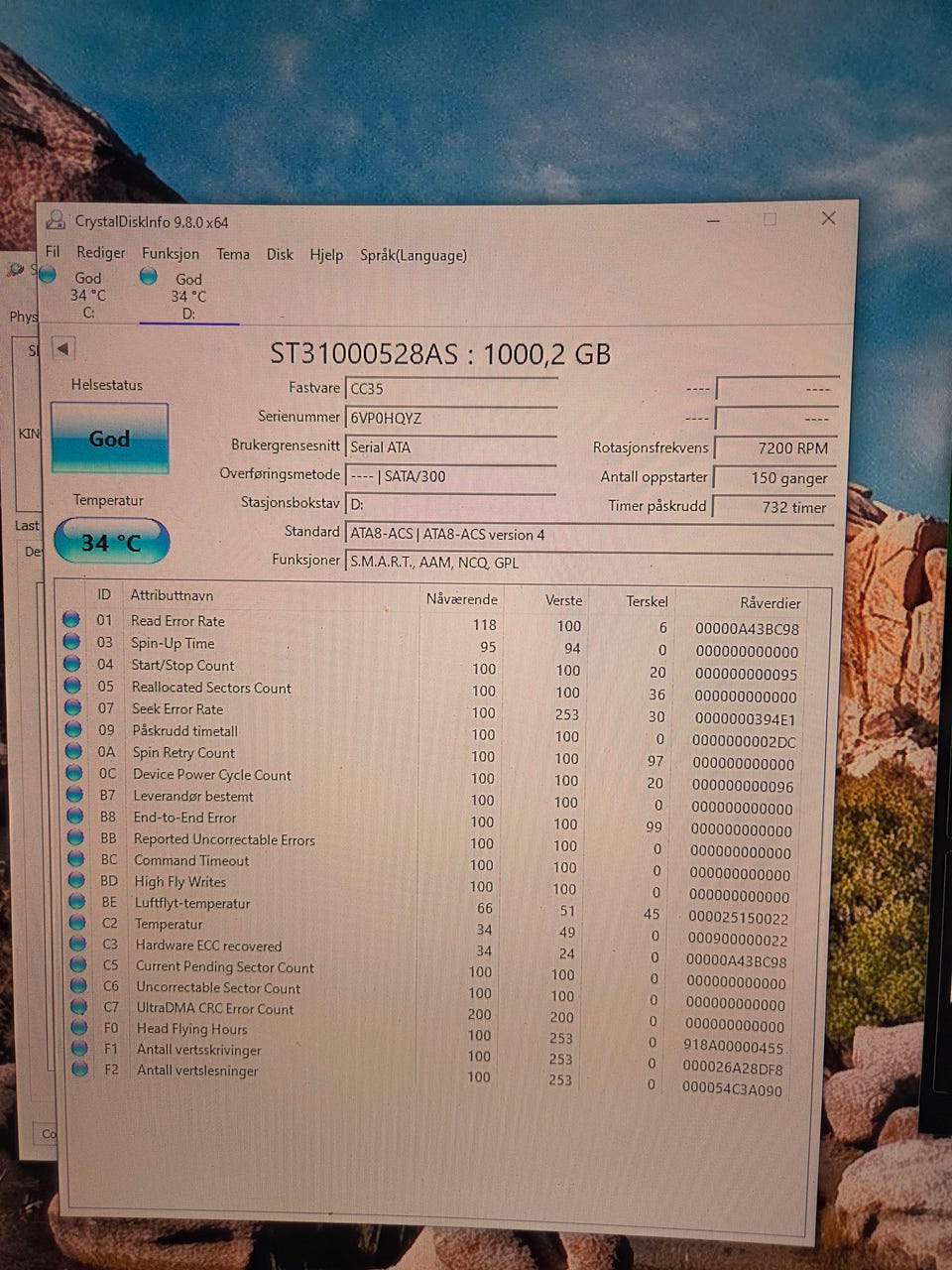The height and width of the screenshot is (1270, 952).
Task: Click the CrystalDiskInfo title bar icon
Action: [x=57, y=220]
